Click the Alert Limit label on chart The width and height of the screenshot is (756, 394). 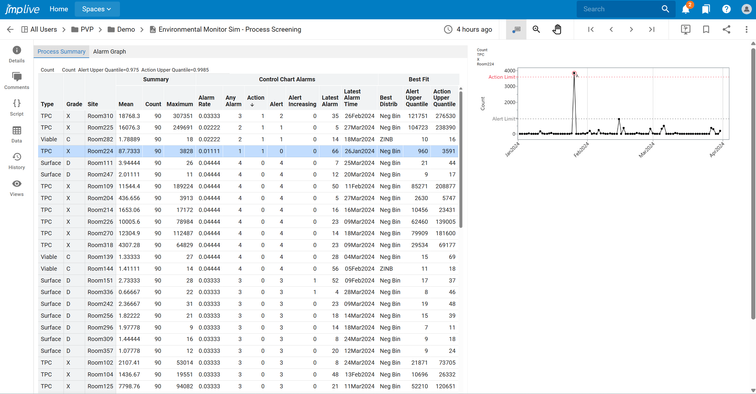coord(504,119)
